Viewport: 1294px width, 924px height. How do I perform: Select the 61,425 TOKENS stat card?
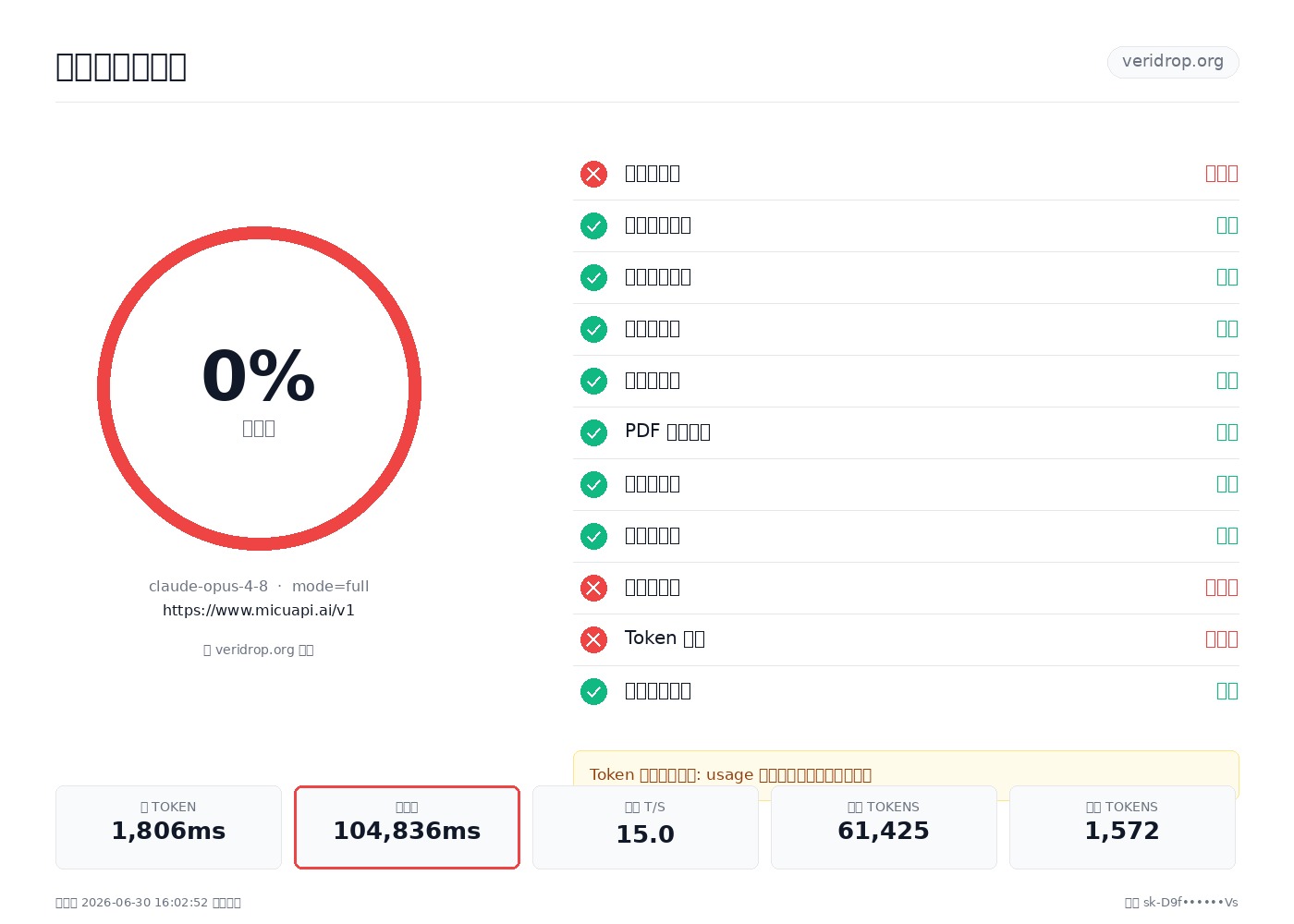(x=884, y=827)
